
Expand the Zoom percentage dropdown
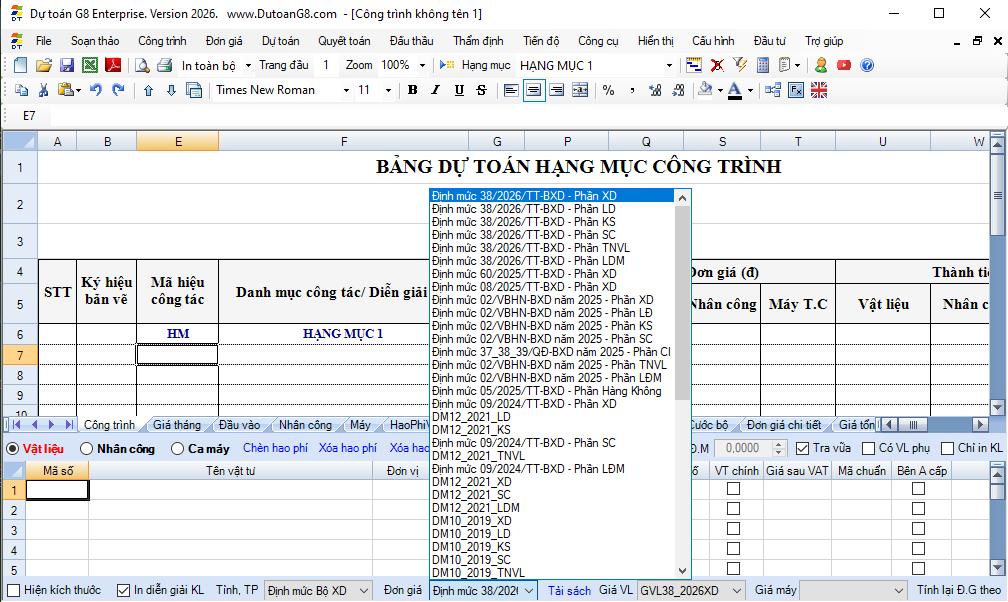422,65
